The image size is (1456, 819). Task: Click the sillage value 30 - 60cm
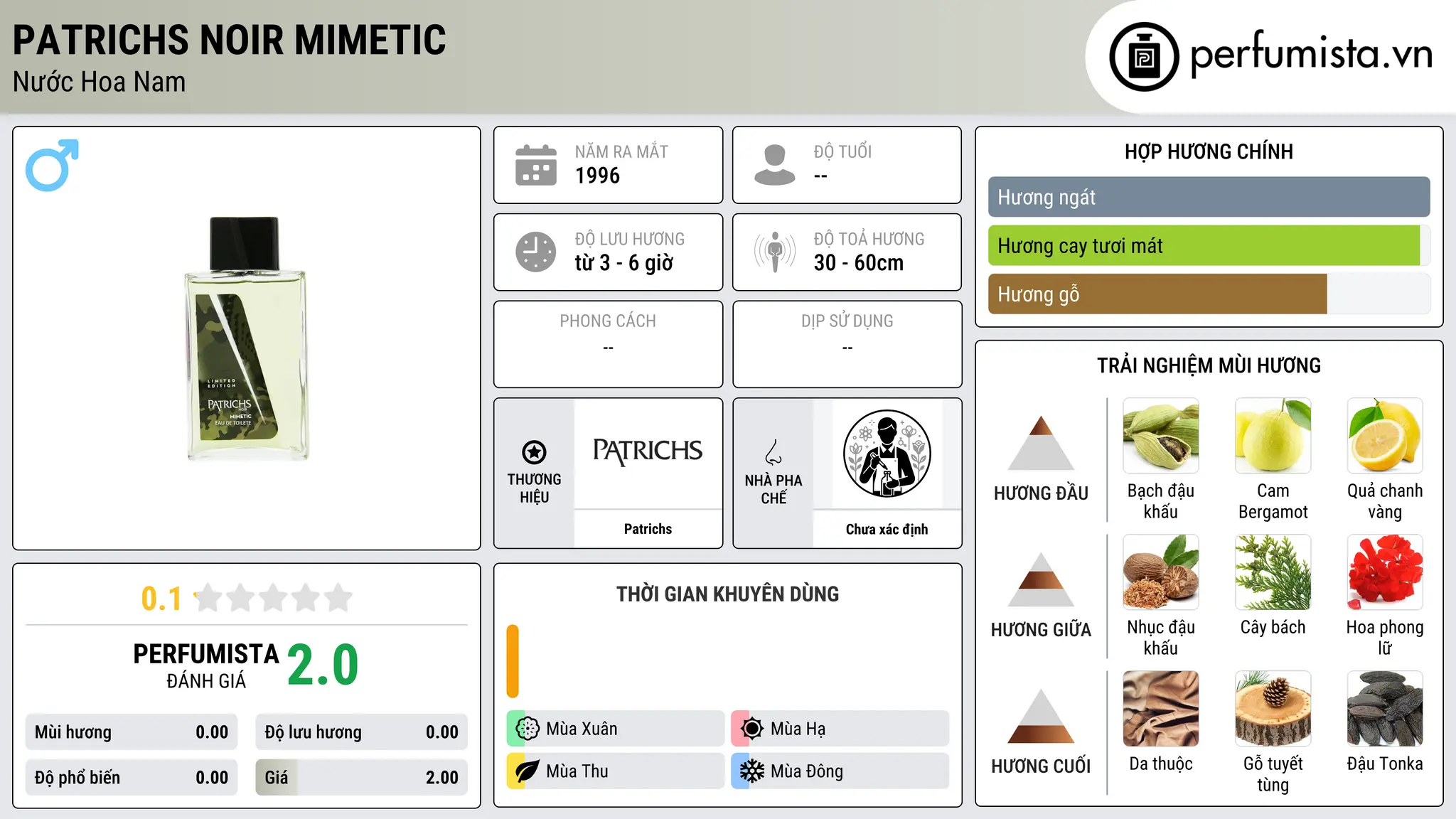coord(859,262)
